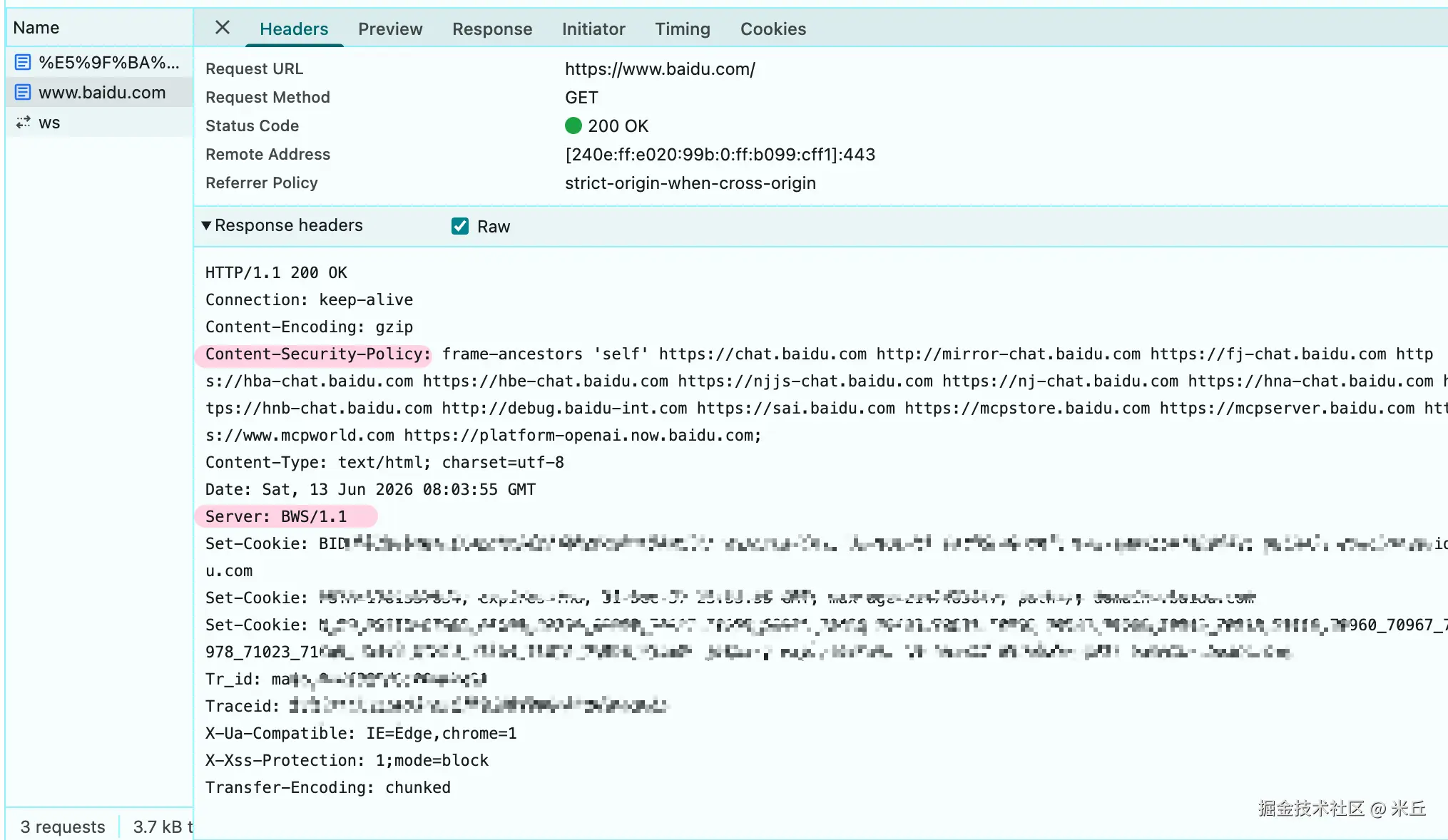The image size is (1448, 840).
Task: Close the request details panel
Action: (x=223, y=28)
